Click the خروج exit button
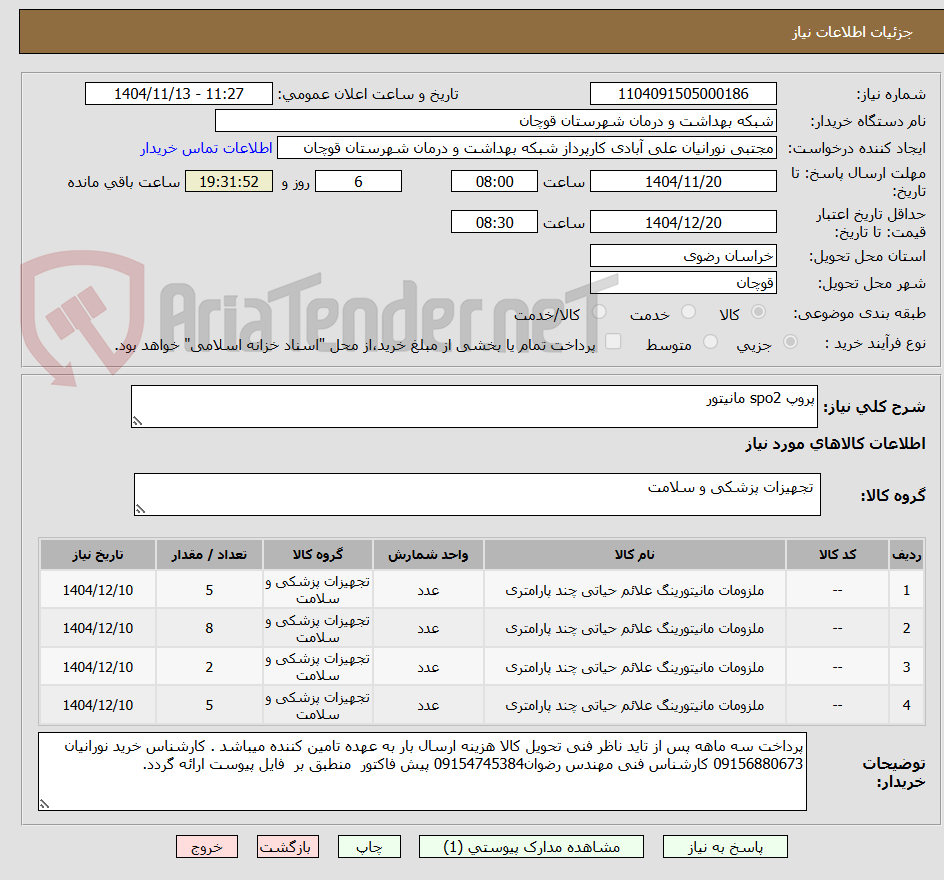Viewport: 944px width, 880px height. point(206,847)
